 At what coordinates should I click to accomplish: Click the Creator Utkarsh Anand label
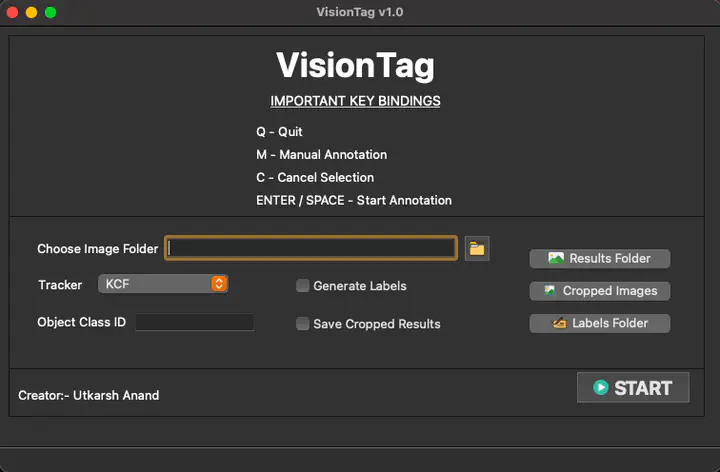pyautogui.click(x=88, y=395)
